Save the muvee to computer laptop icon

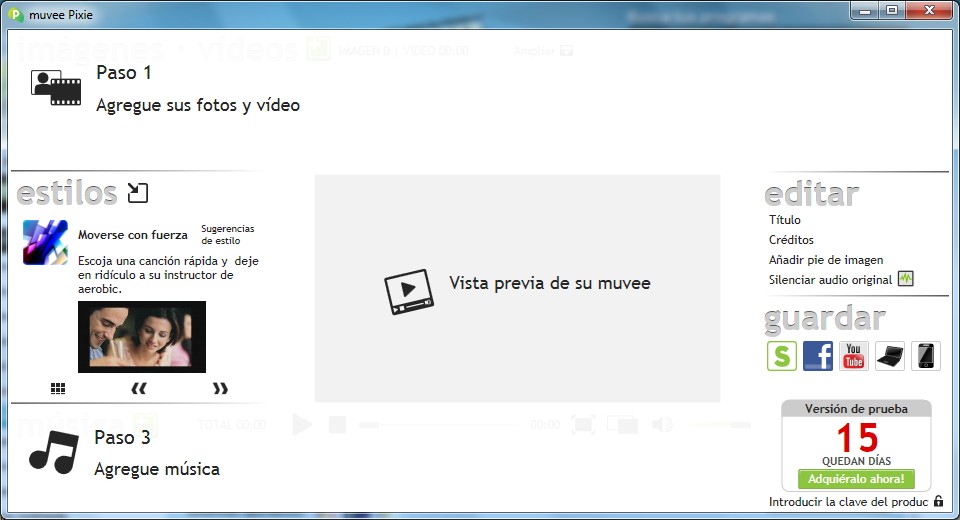point(890,356)
